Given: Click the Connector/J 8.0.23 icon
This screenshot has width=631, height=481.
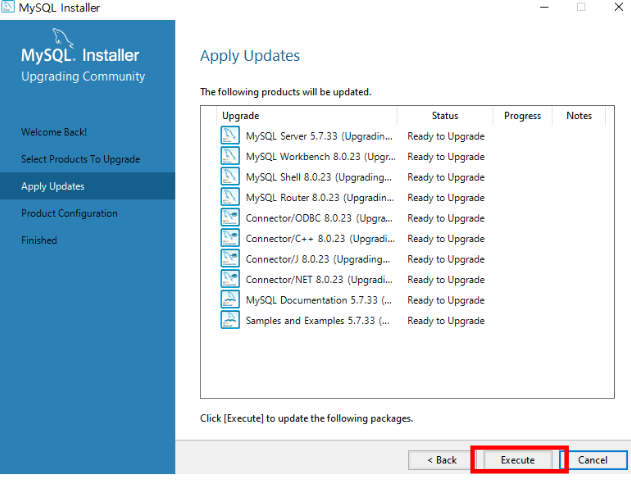Looking at the screenshot, I should tap(230, 259).
